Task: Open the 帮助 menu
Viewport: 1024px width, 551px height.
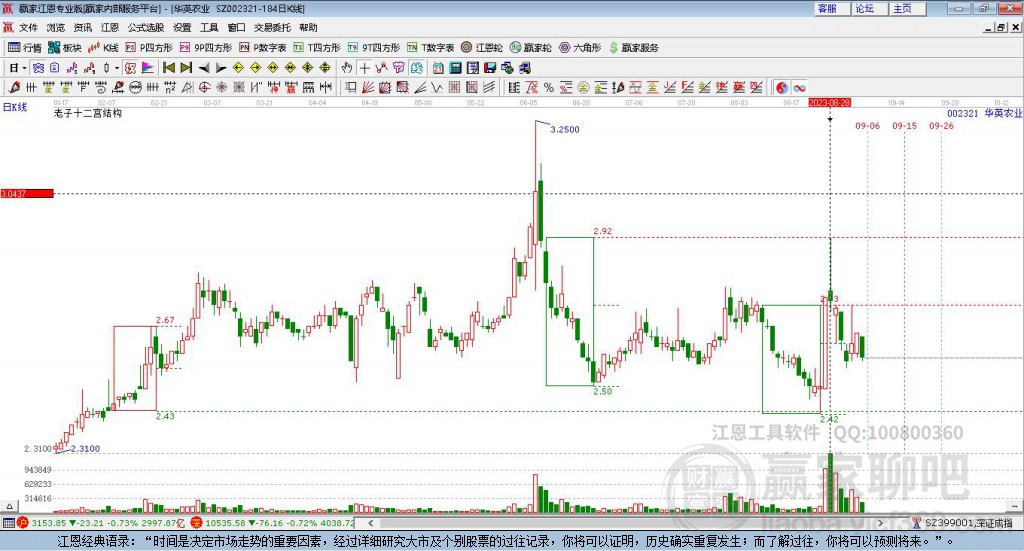Action: tap(308, 27)
